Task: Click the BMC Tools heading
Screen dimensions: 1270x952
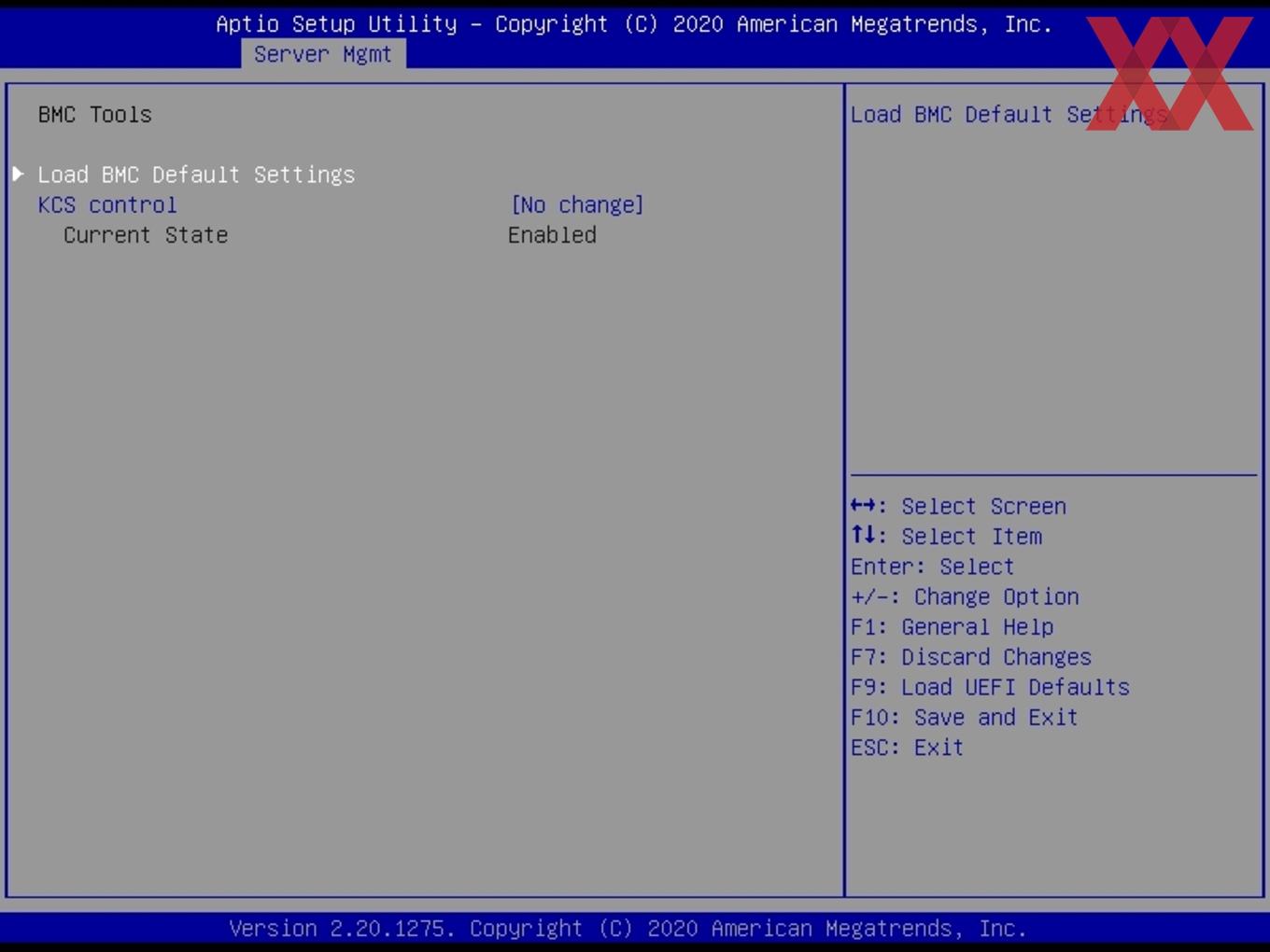Action: pos(94,115)
